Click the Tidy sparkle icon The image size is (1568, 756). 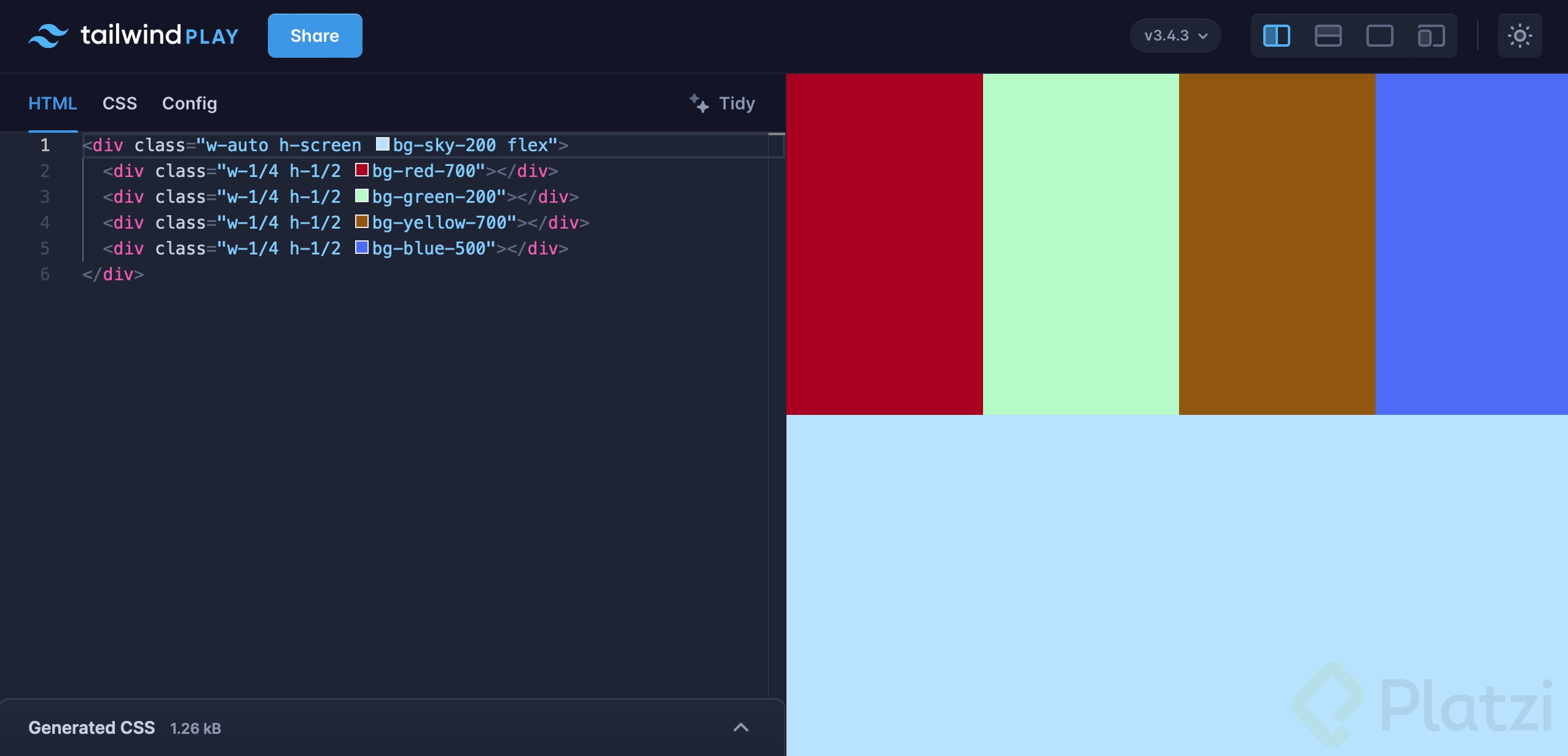tap(699, 103)
